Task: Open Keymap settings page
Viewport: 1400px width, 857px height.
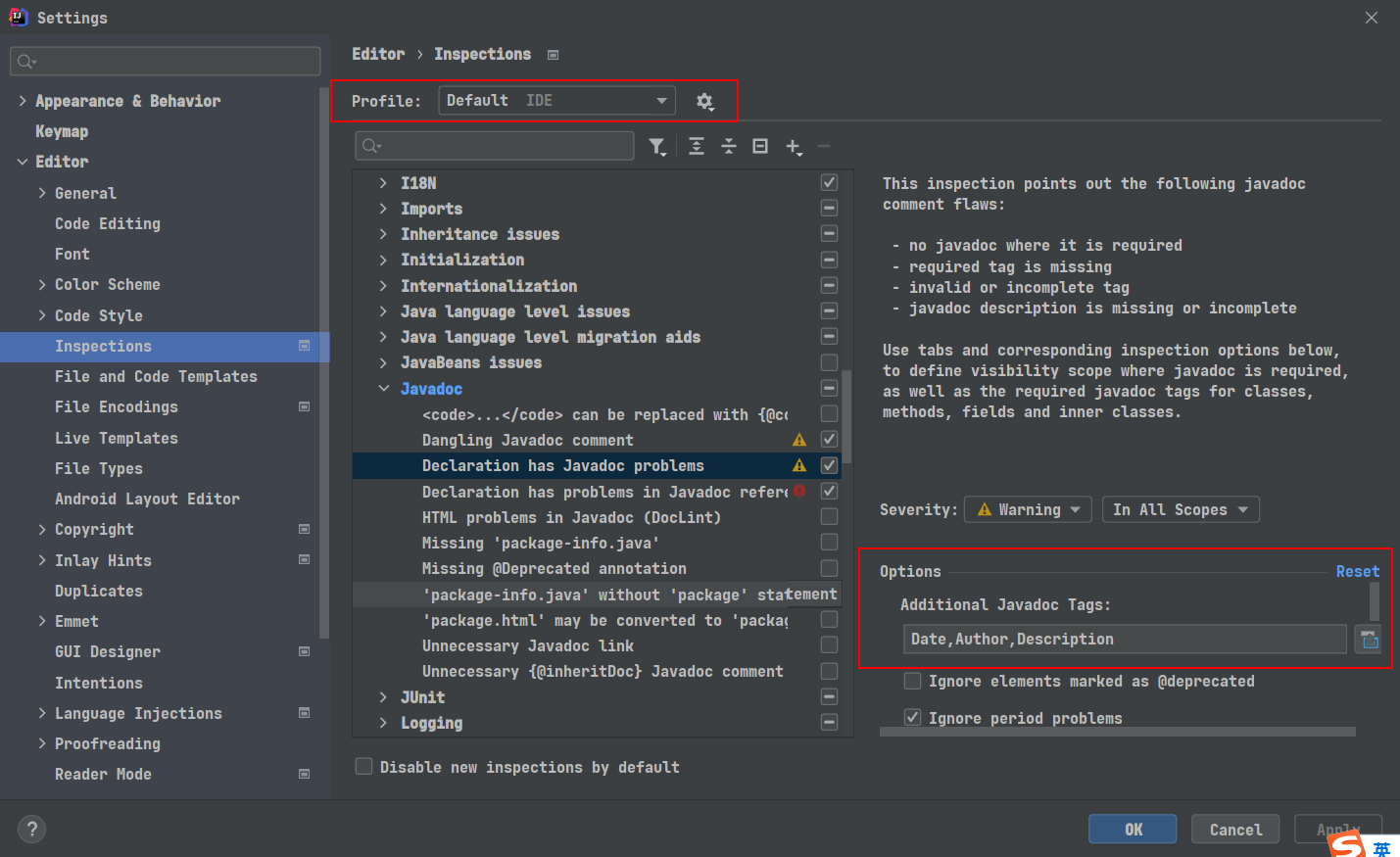Action: tap(62, 131)
